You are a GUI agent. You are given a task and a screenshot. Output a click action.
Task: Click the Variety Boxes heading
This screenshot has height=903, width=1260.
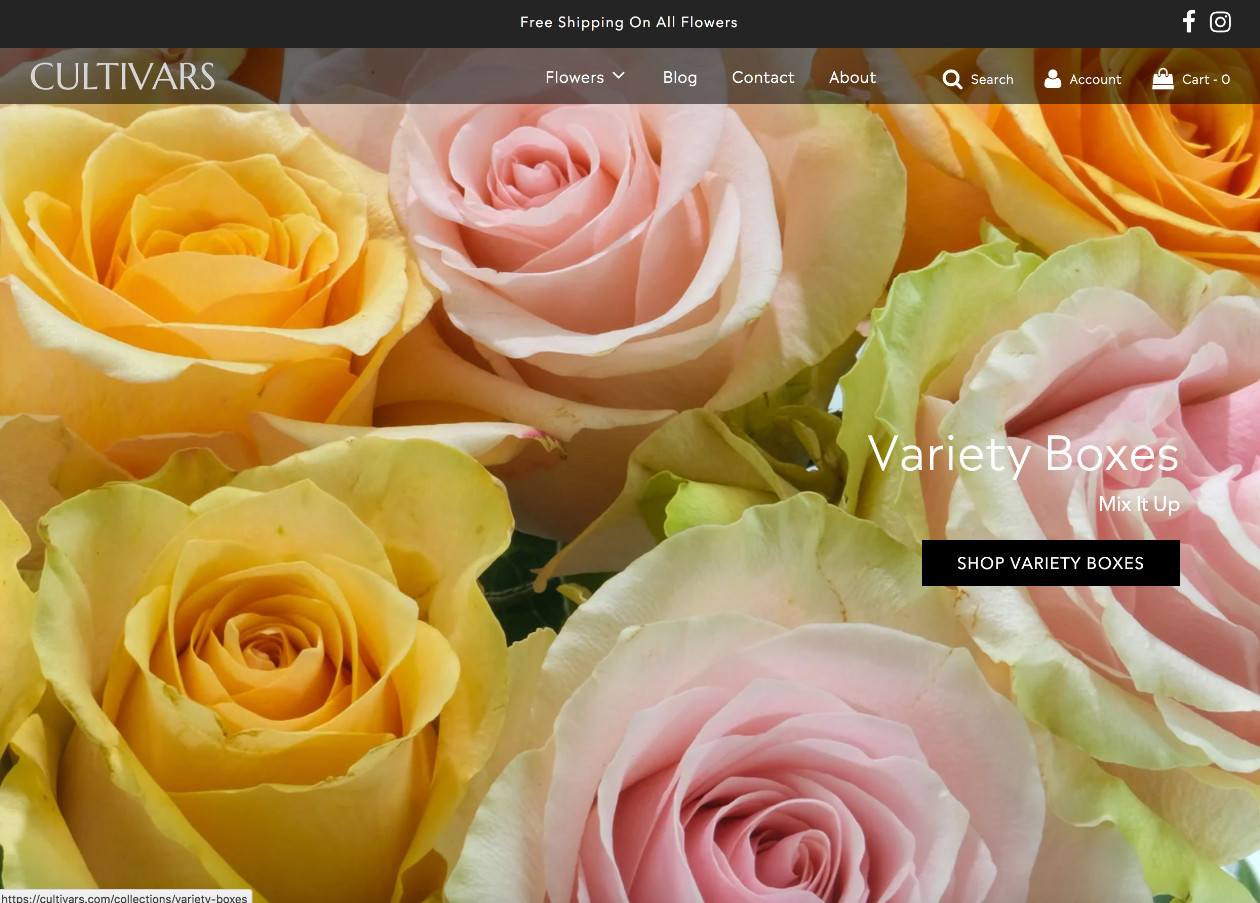pyautogui.click(x=1023, y=454)
